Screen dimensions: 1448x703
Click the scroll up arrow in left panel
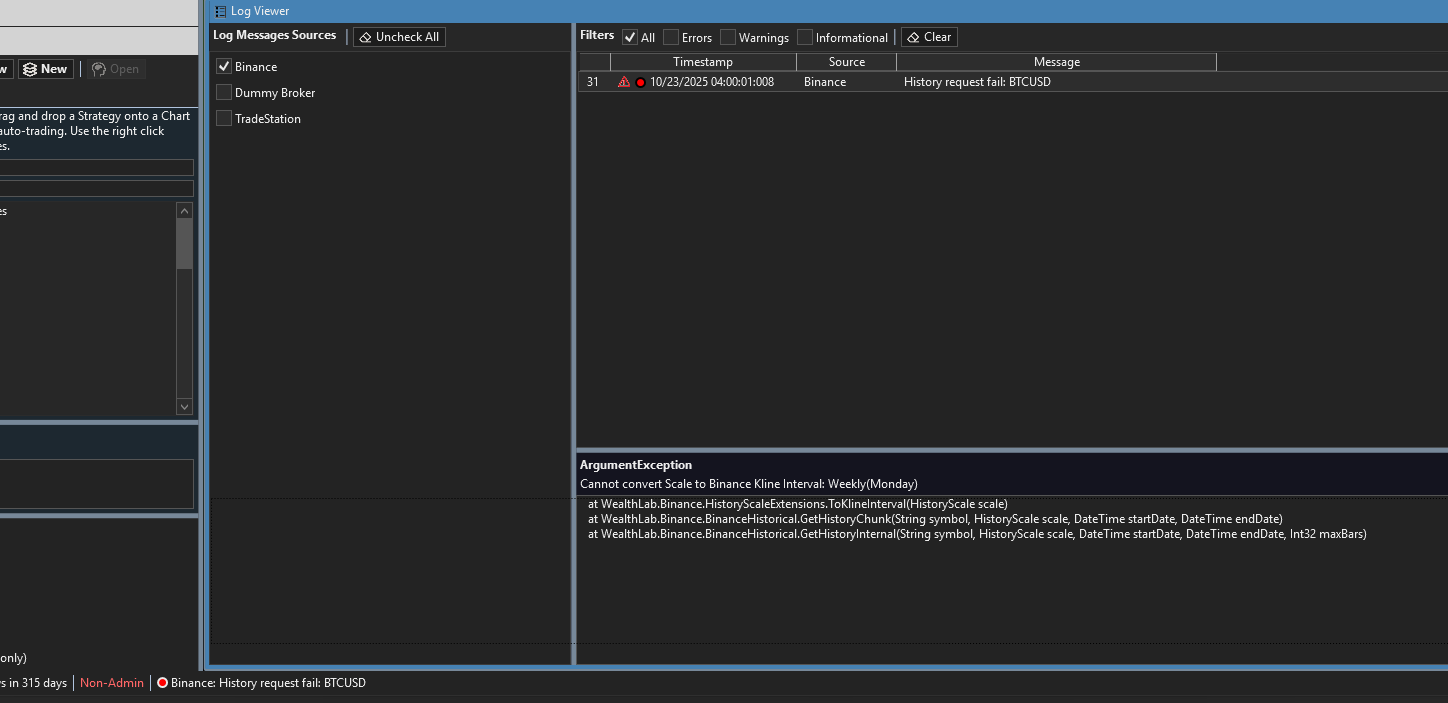pos(184,210)
